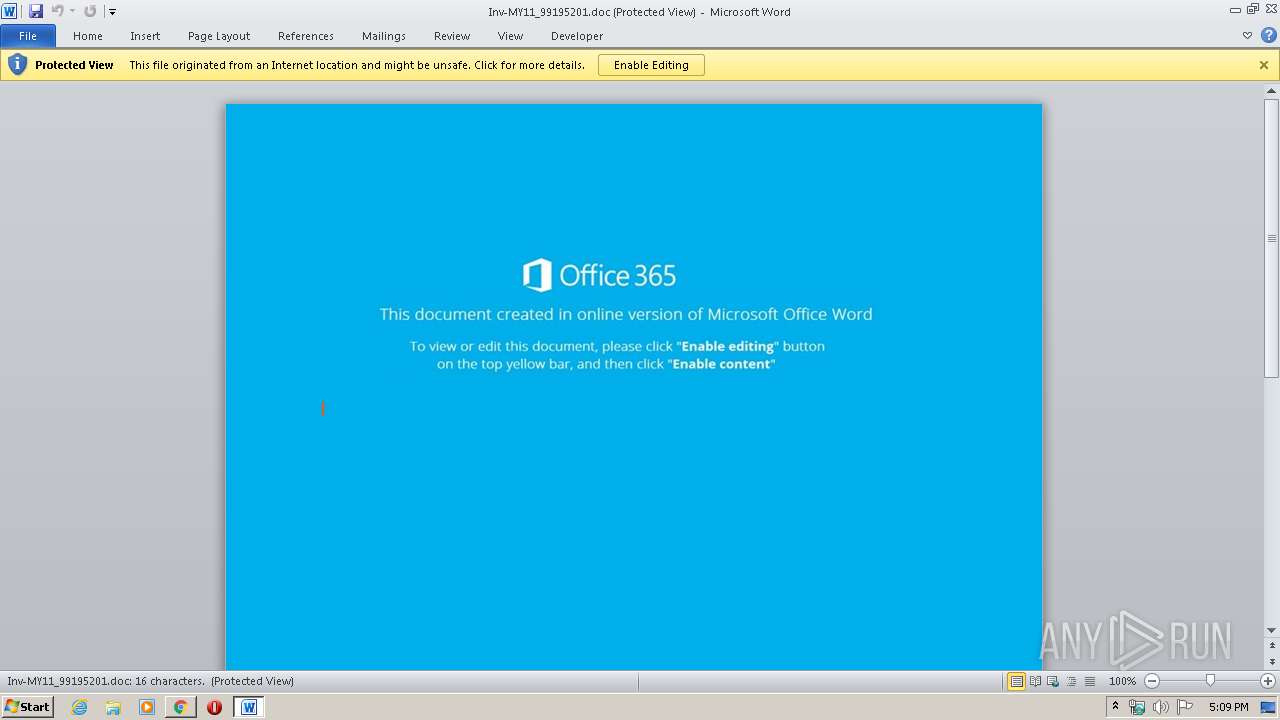Click the vertical scrollbar down arrow
The image size is (1280, 720).
point(1272,630)
